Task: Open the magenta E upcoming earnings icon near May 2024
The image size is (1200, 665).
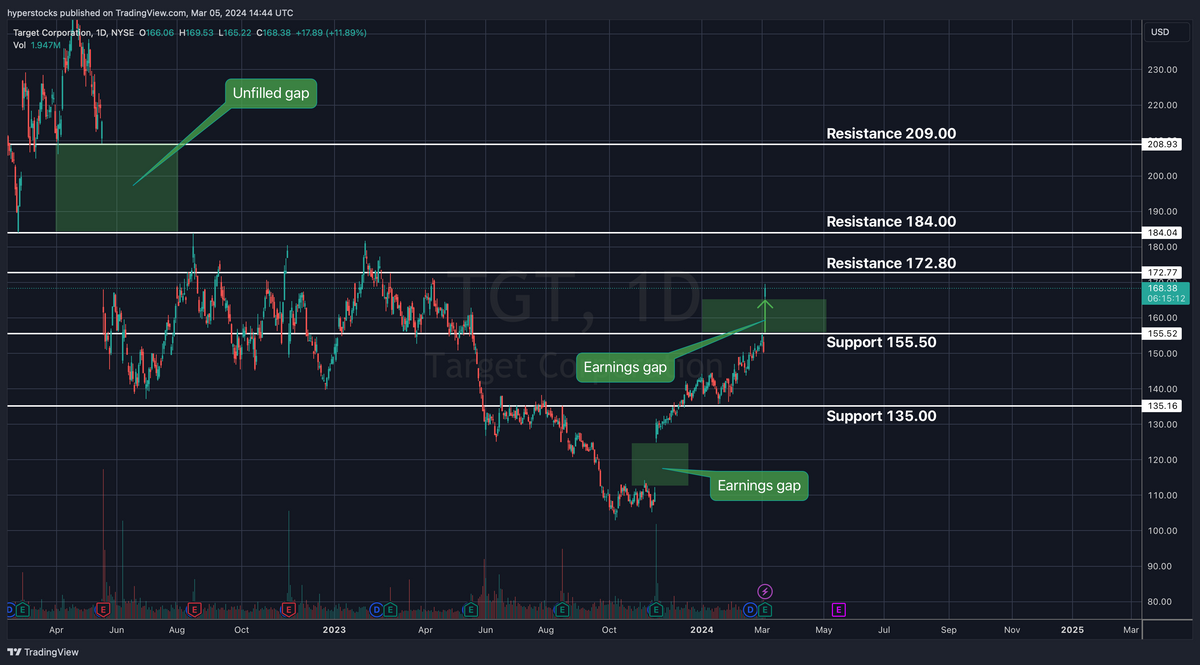Action: pos(838,609)
